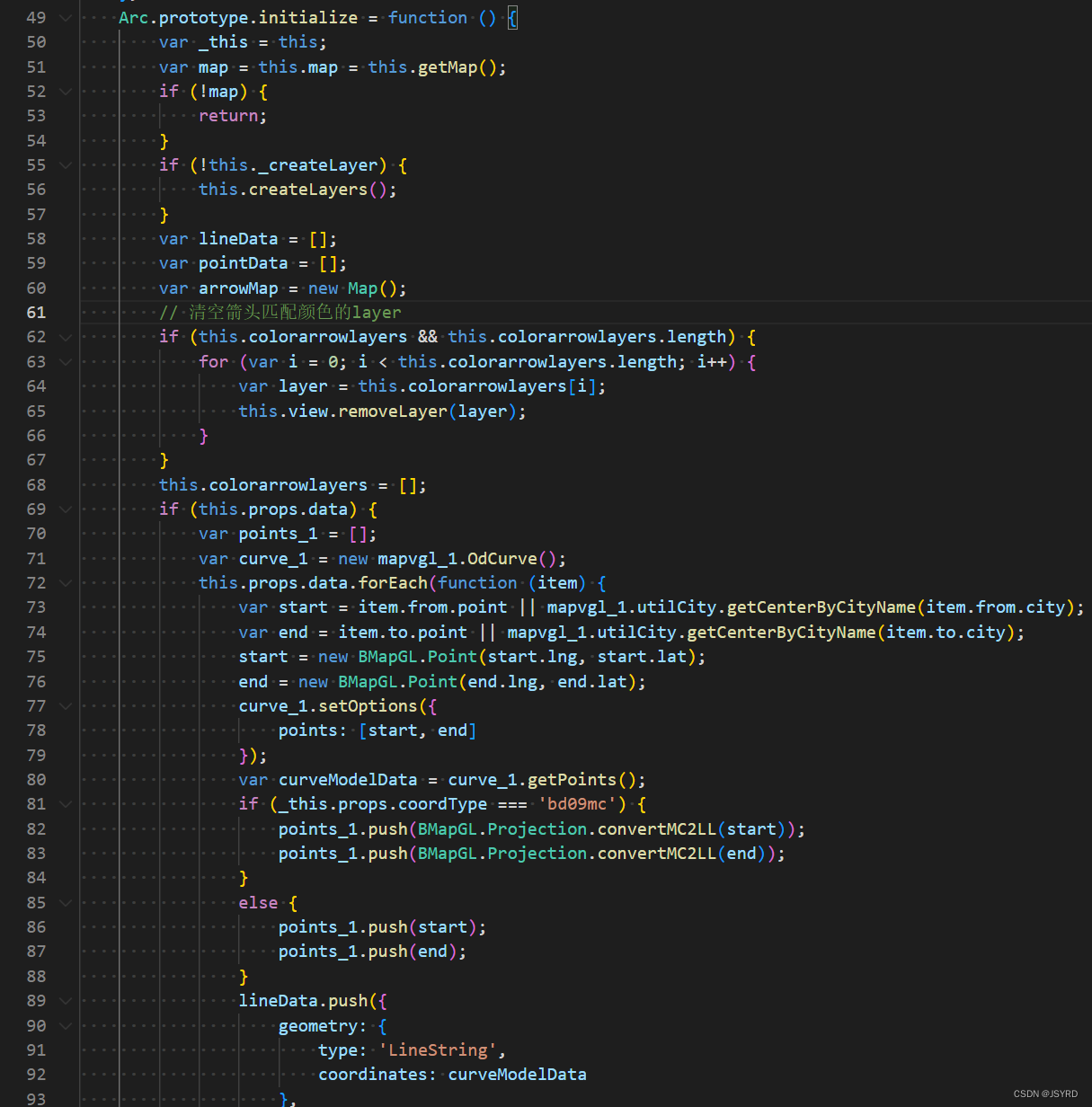Screen dimensions: 1092x1107
Task: Click 'arrowMap' variable on line 60
Action: [x=238, y=288]
